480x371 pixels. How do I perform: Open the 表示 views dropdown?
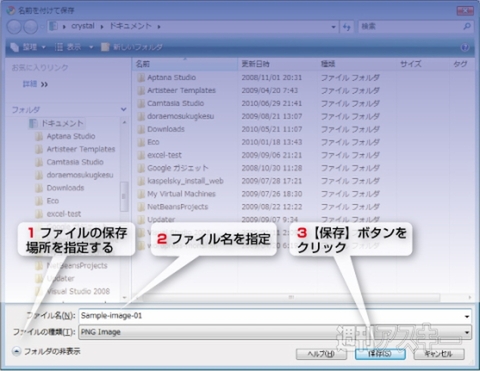coord(91,47)
